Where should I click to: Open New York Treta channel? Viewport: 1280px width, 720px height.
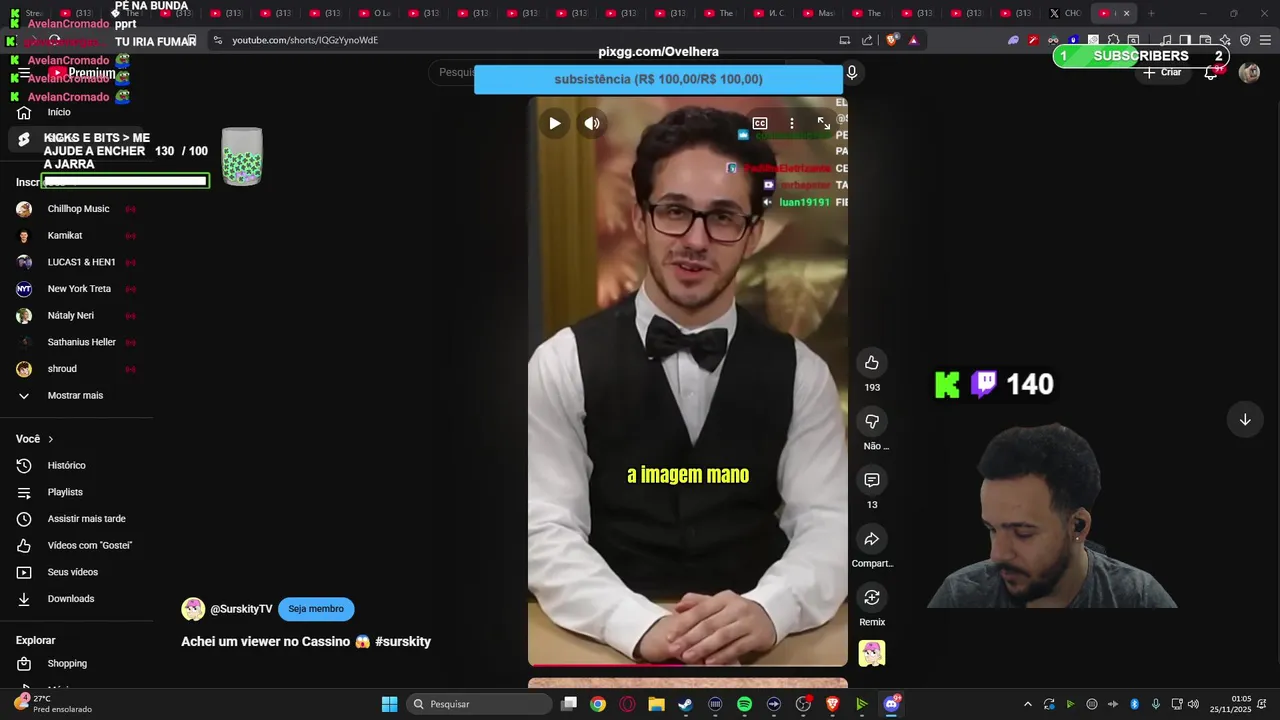pyautogui.click(x=77, y=289)
